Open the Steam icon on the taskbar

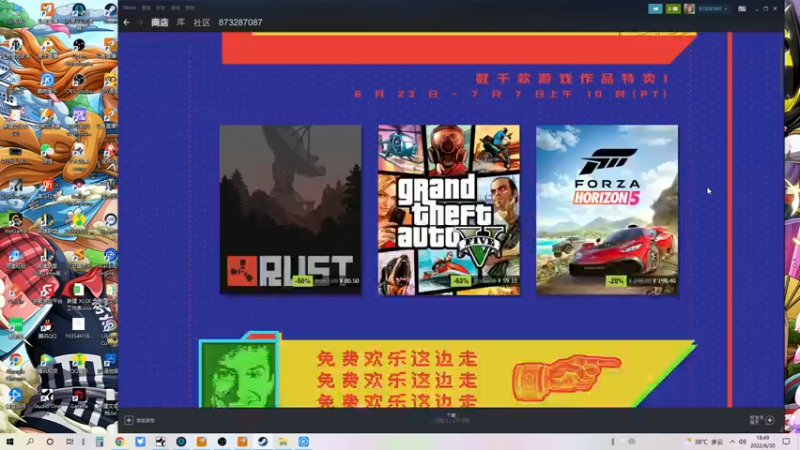[x=263, y=442]
